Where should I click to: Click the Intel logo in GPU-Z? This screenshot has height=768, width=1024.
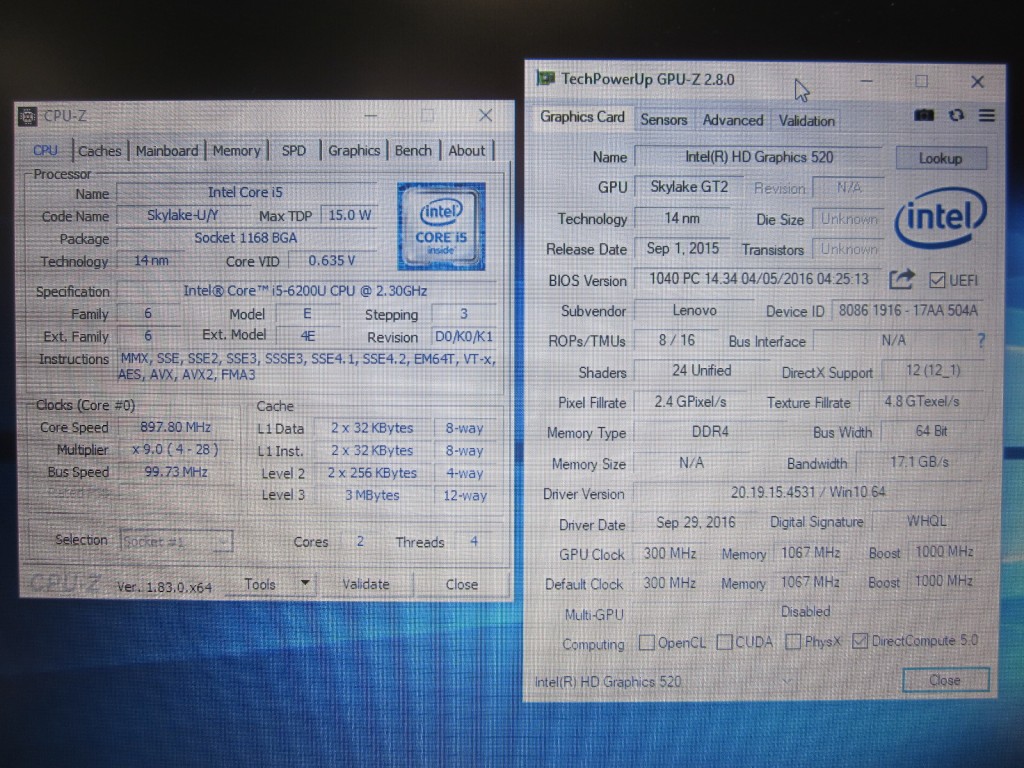click(940, 217)
